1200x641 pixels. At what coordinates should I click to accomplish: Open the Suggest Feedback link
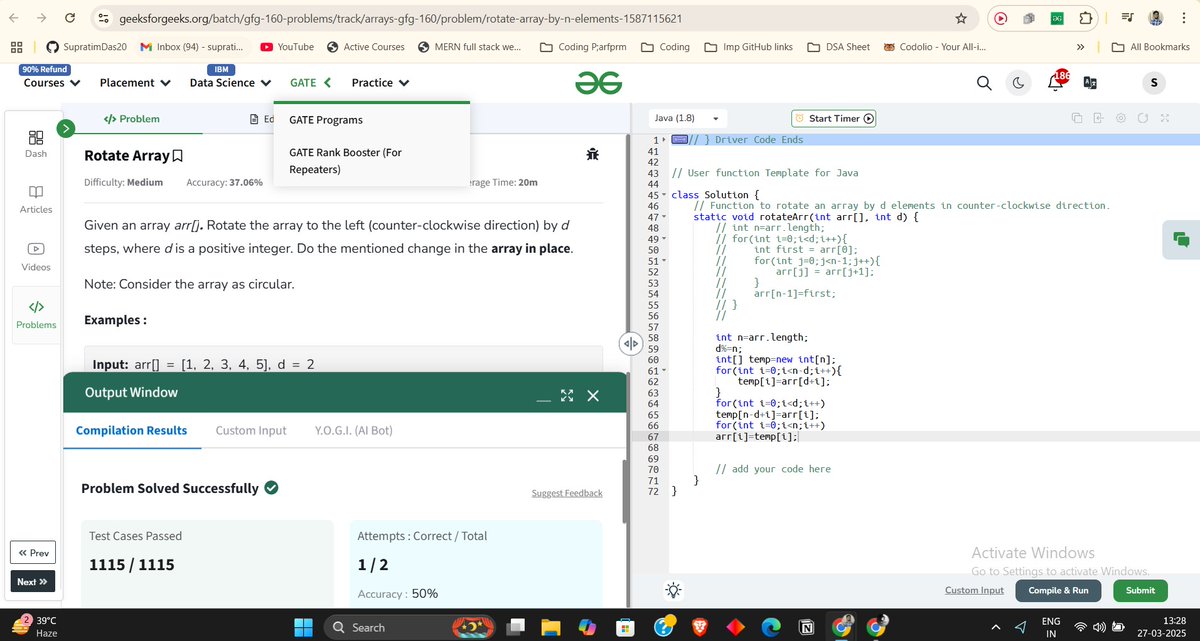pos(567,493)
